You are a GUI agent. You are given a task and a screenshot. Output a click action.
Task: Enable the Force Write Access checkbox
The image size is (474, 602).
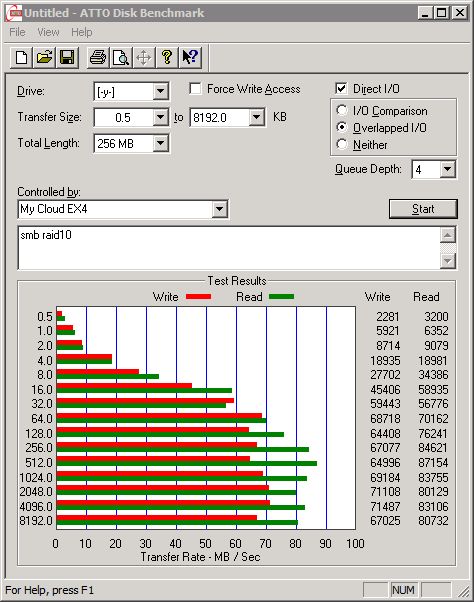click(195, 89)
